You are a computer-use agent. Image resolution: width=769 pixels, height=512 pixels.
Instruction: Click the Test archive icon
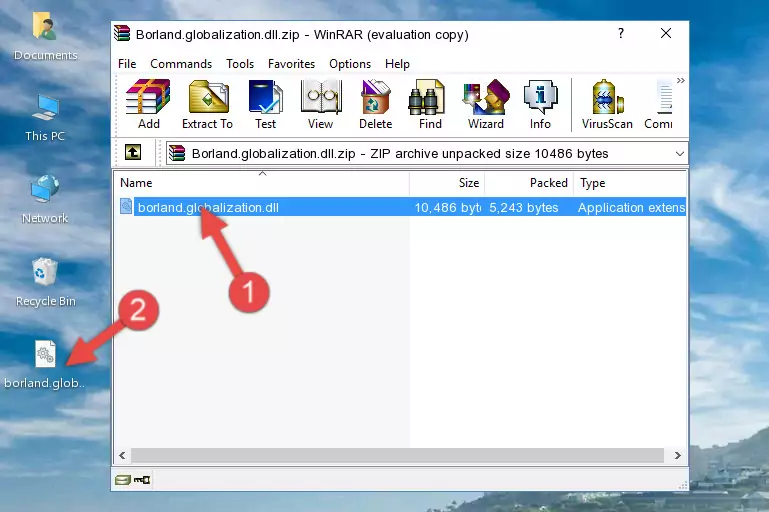tap(265, 104)
